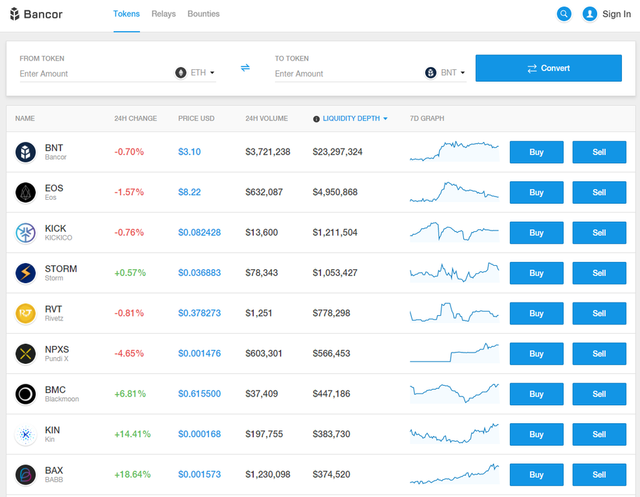The image size is (640, 497).
Task: Swap from and to tokens arrows
Action: [245, 68]
